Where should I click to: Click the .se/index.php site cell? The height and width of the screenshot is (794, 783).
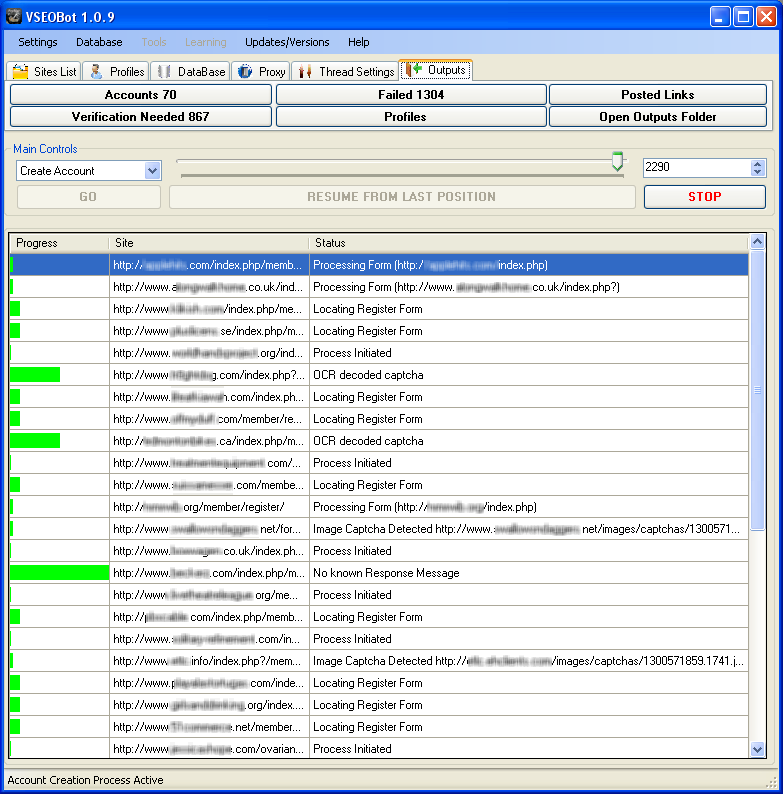coord(209,331)
